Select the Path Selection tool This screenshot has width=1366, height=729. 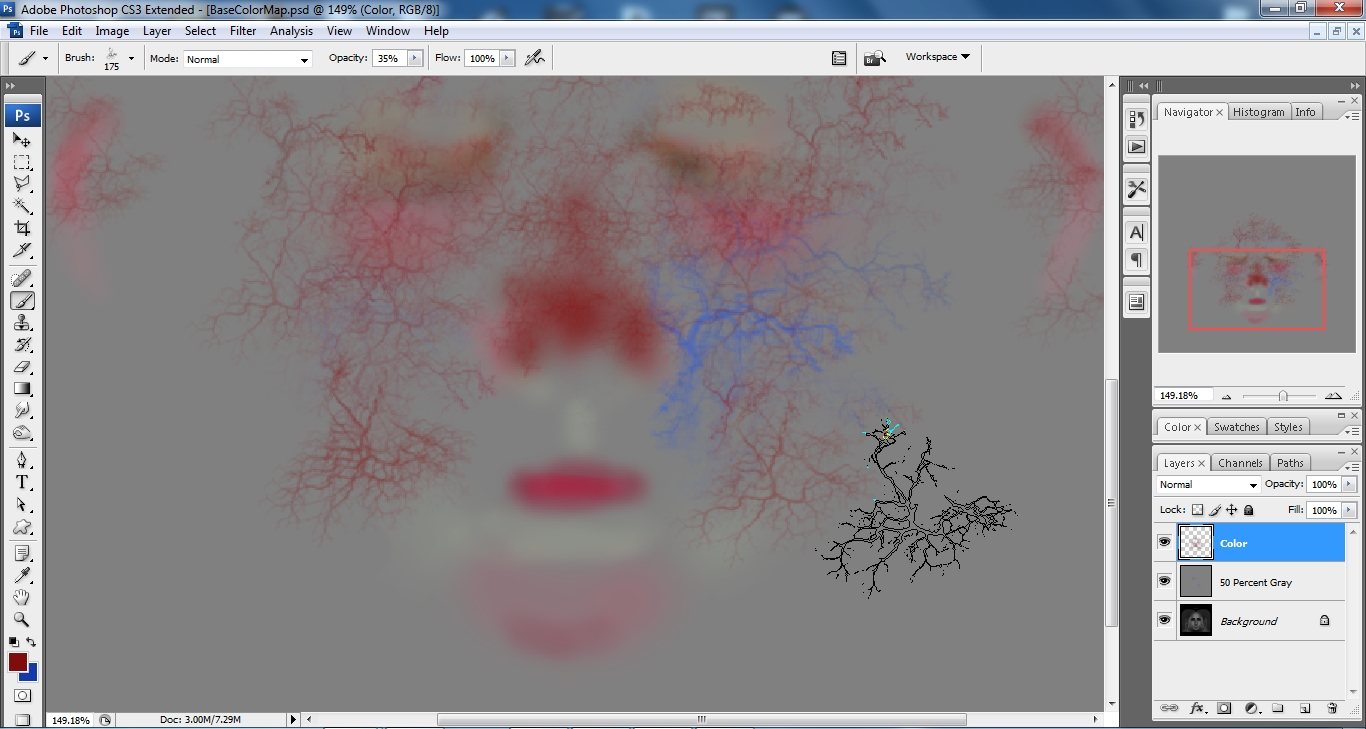pos(22,504)
